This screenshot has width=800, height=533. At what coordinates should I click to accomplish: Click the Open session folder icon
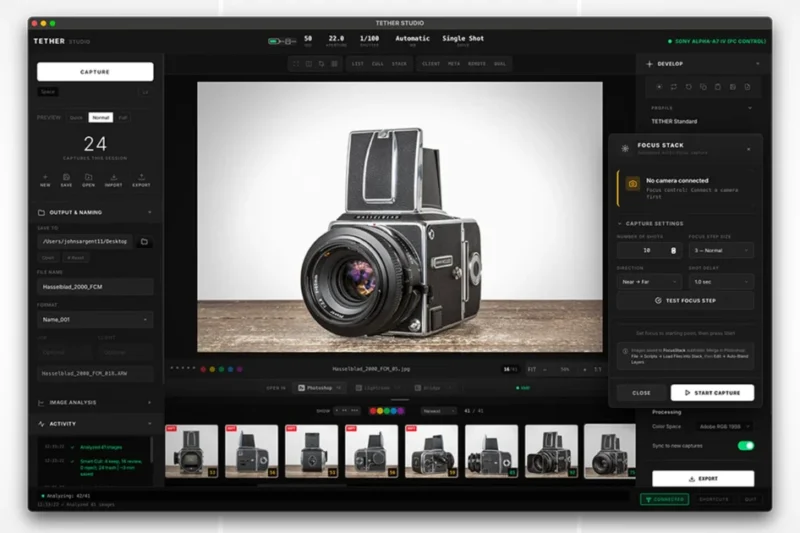tap(88, 177)
